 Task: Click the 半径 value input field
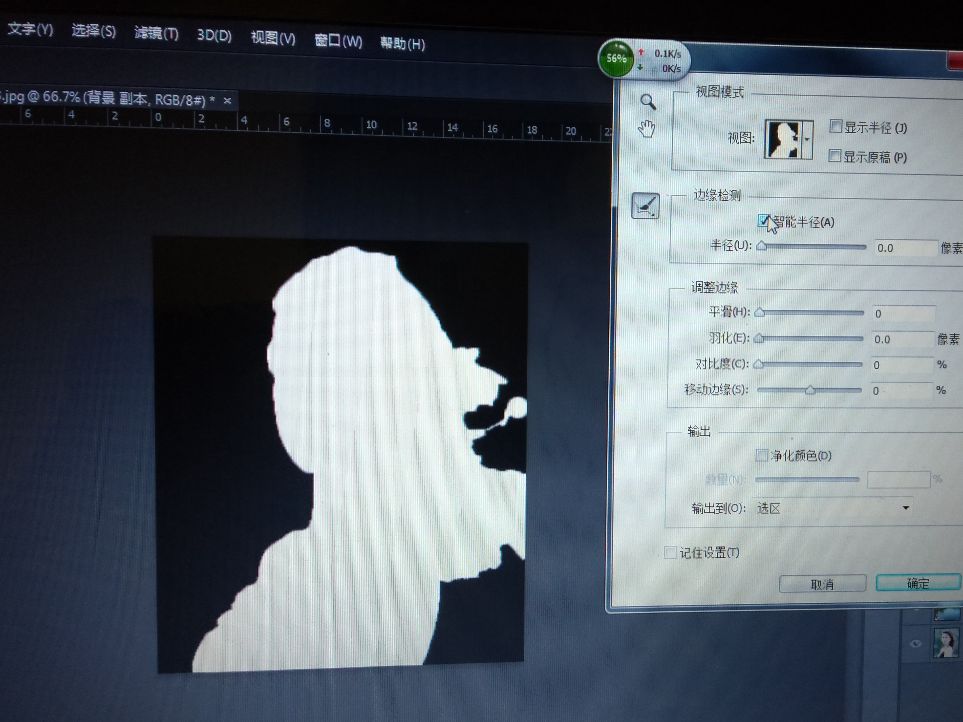tap(905, 248)
